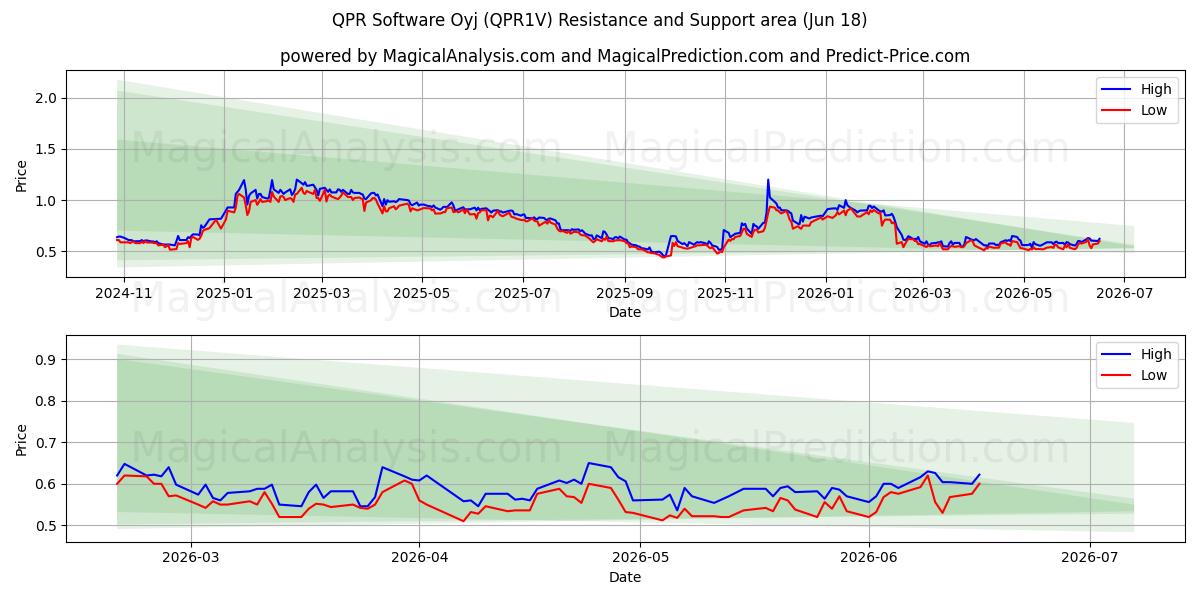
Task: Click the 2026-07 tick label on upper chart
Action: (1124, 294)
